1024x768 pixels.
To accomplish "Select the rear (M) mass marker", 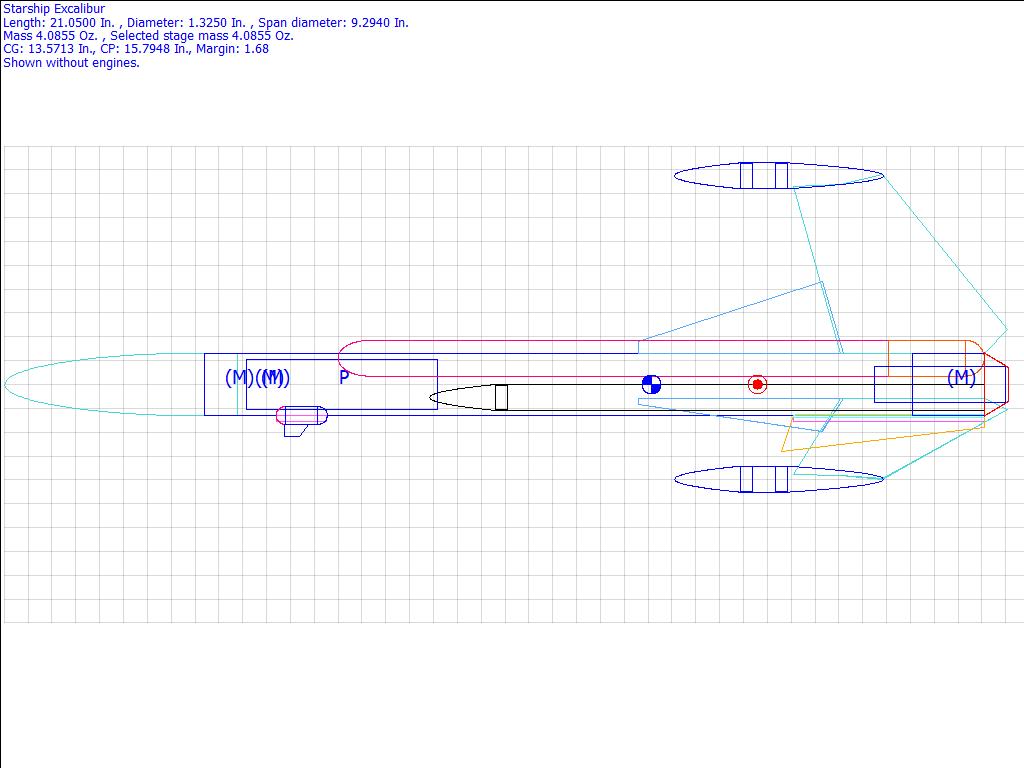I will point(961,378).
